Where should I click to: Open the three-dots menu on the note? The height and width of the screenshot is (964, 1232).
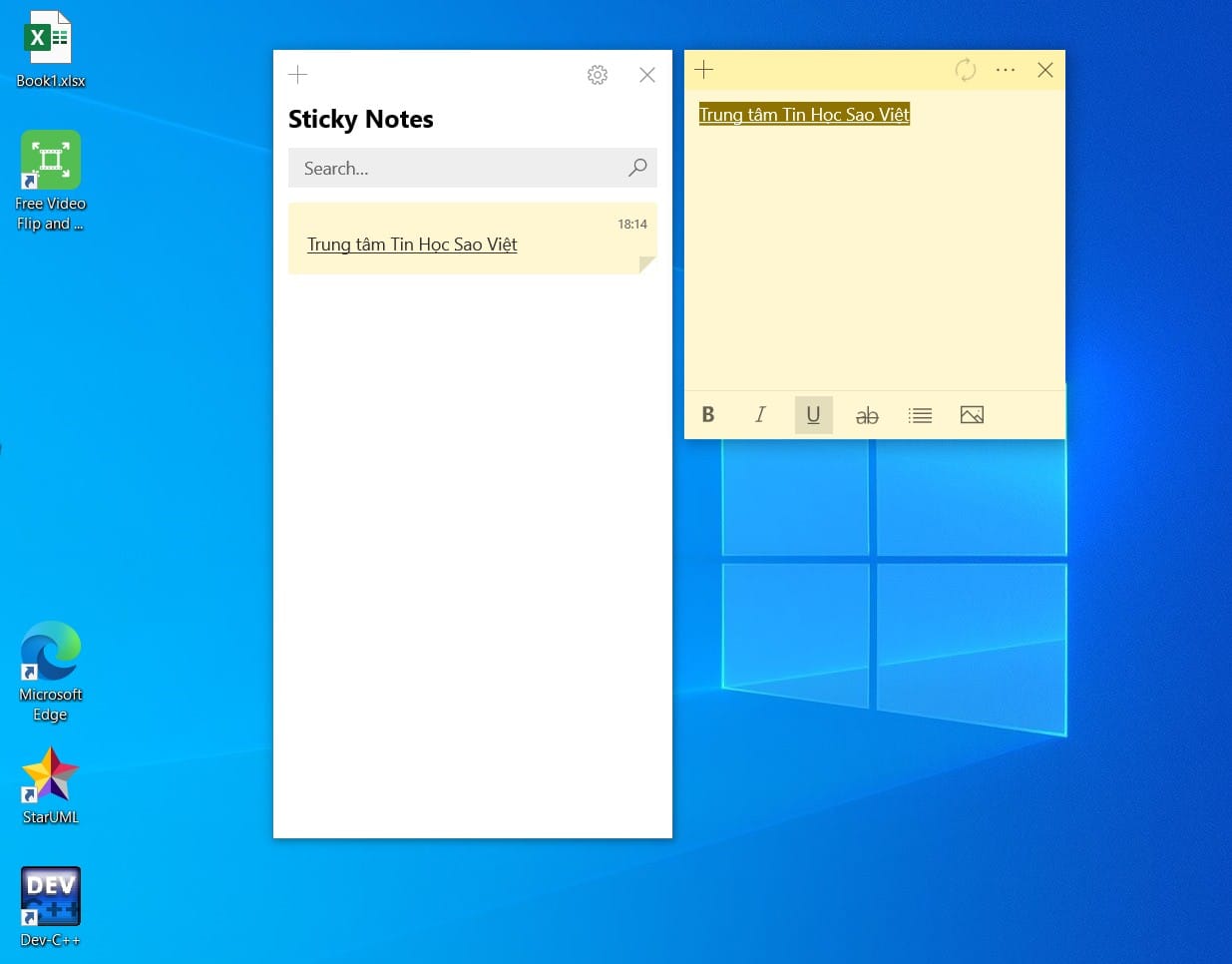pos(1006,70)
